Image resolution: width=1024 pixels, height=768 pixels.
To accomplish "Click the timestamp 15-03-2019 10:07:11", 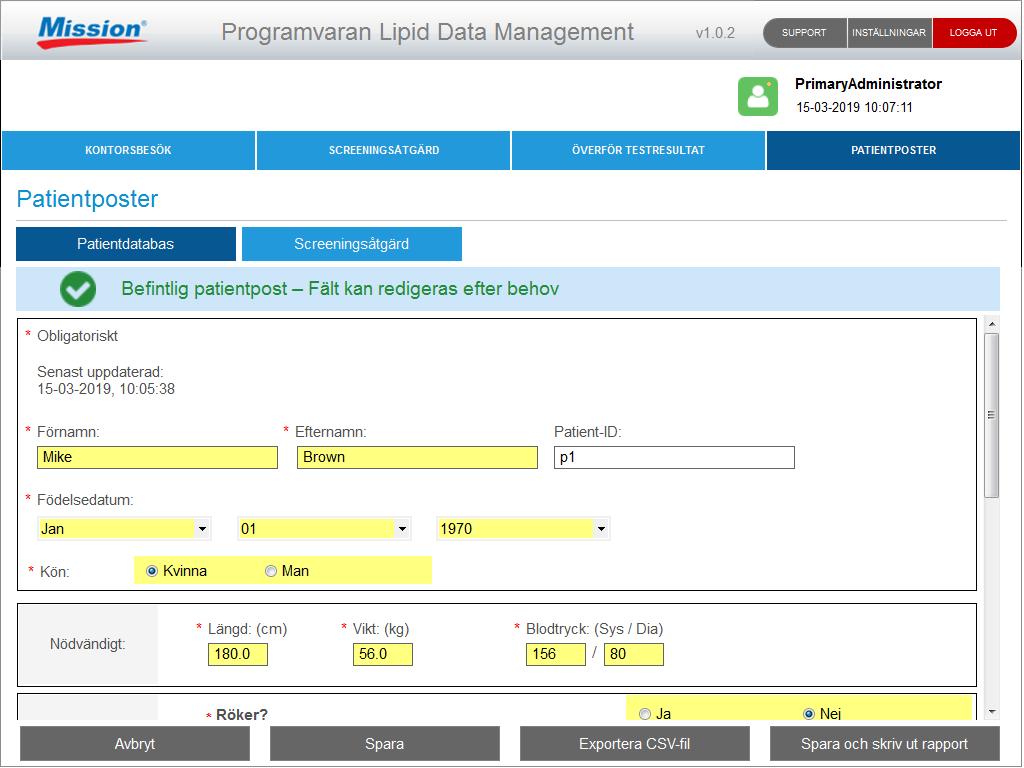I will [x=854, y=107].
